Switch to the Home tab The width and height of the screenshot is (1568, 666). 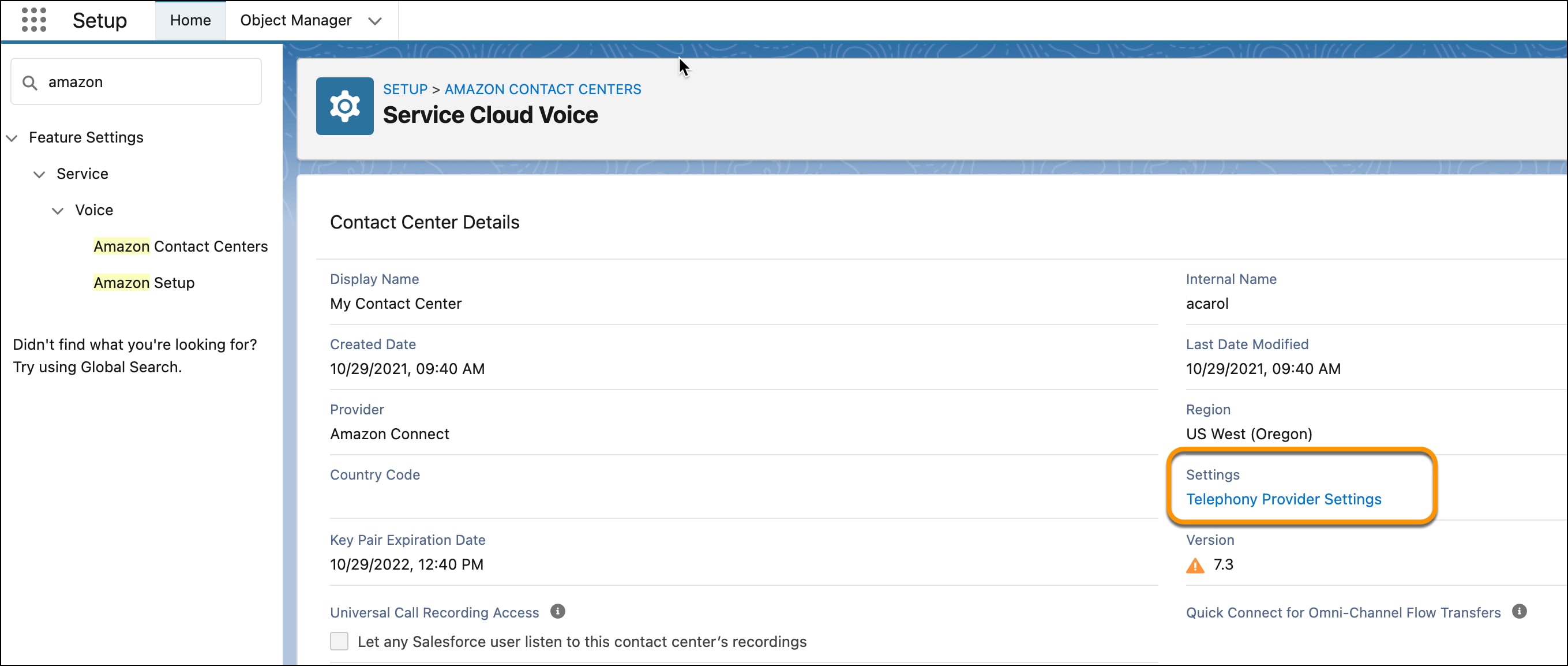(x=190, y=20)
